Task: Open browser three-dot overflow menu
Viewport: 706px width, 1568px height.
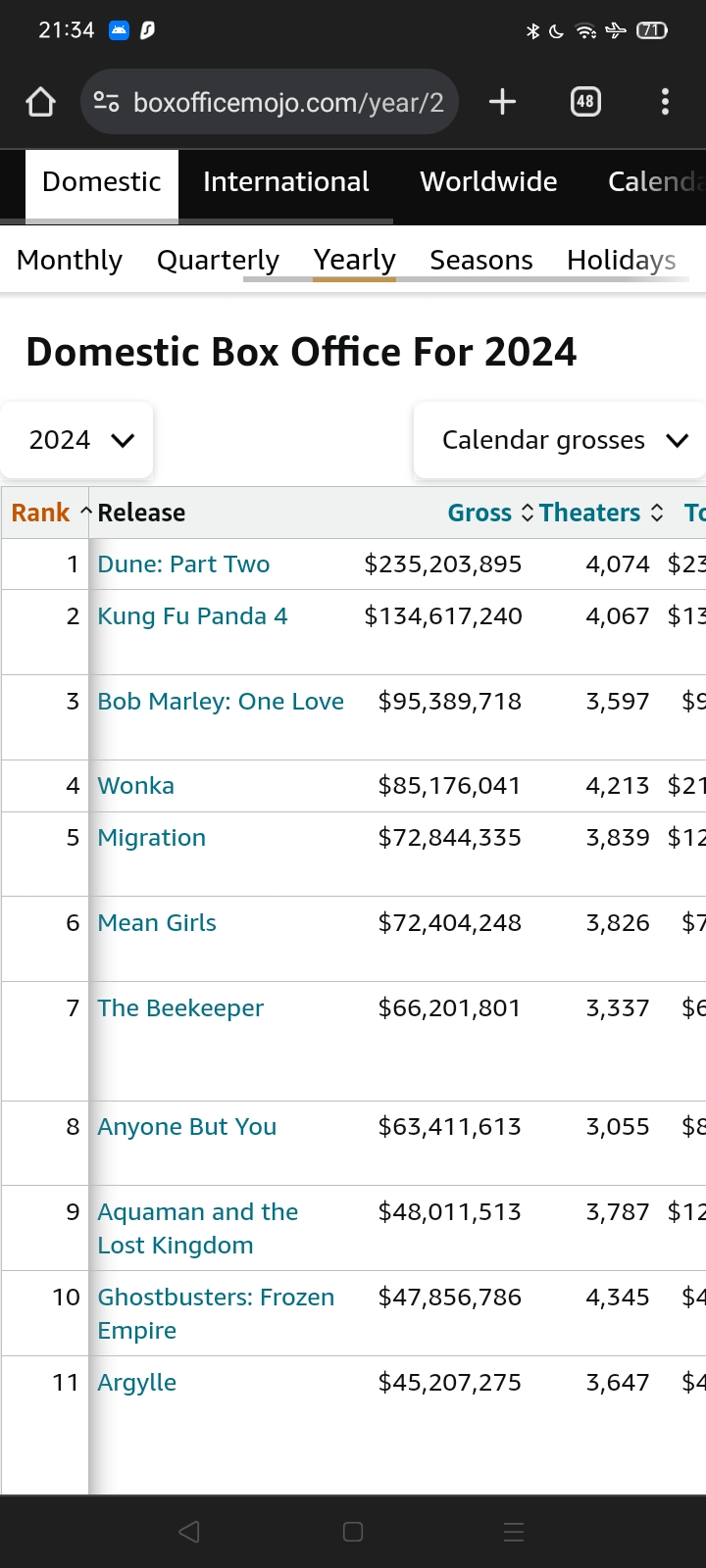Action: pyautogui.click(x=665, y=102)
